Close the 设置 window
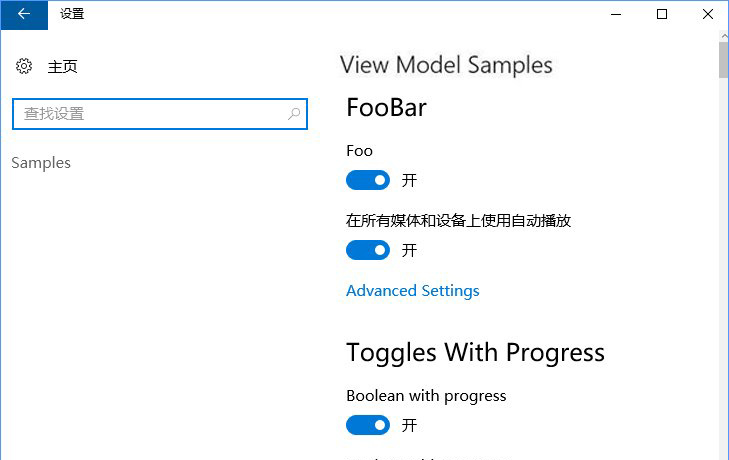This screenshot has width=729, height=460. (707, 14)
